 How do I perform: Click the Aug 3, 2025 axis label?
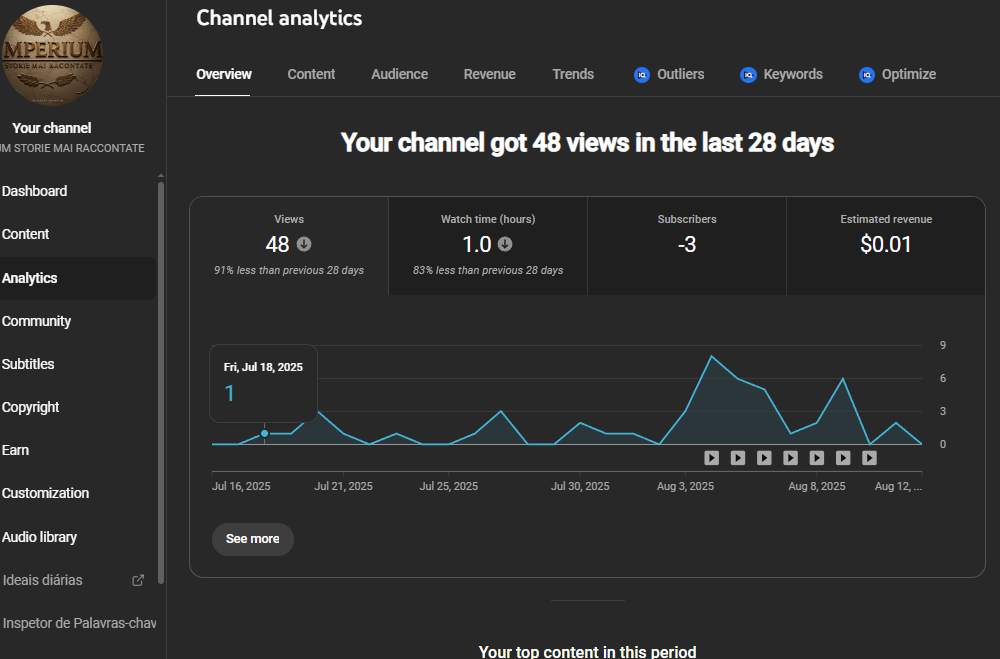pyautogui.click(x=686, y=486)
